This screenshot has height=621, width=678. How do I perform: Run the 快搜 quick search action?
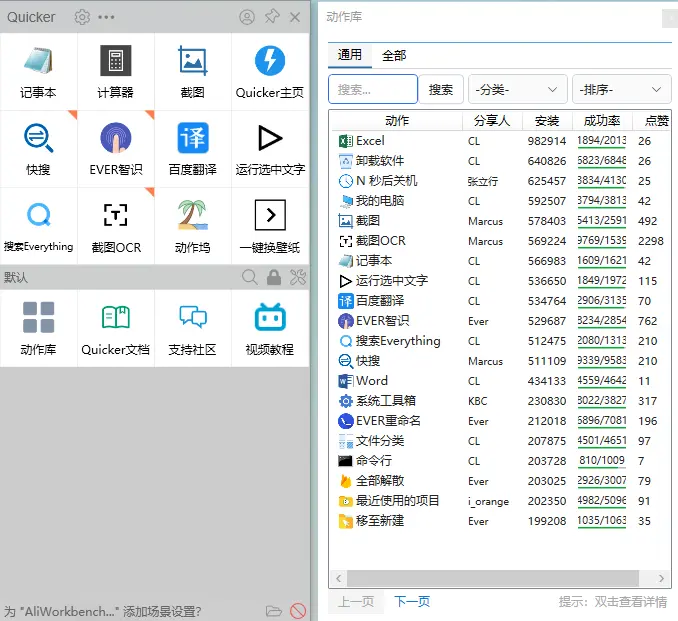(38, 149)
